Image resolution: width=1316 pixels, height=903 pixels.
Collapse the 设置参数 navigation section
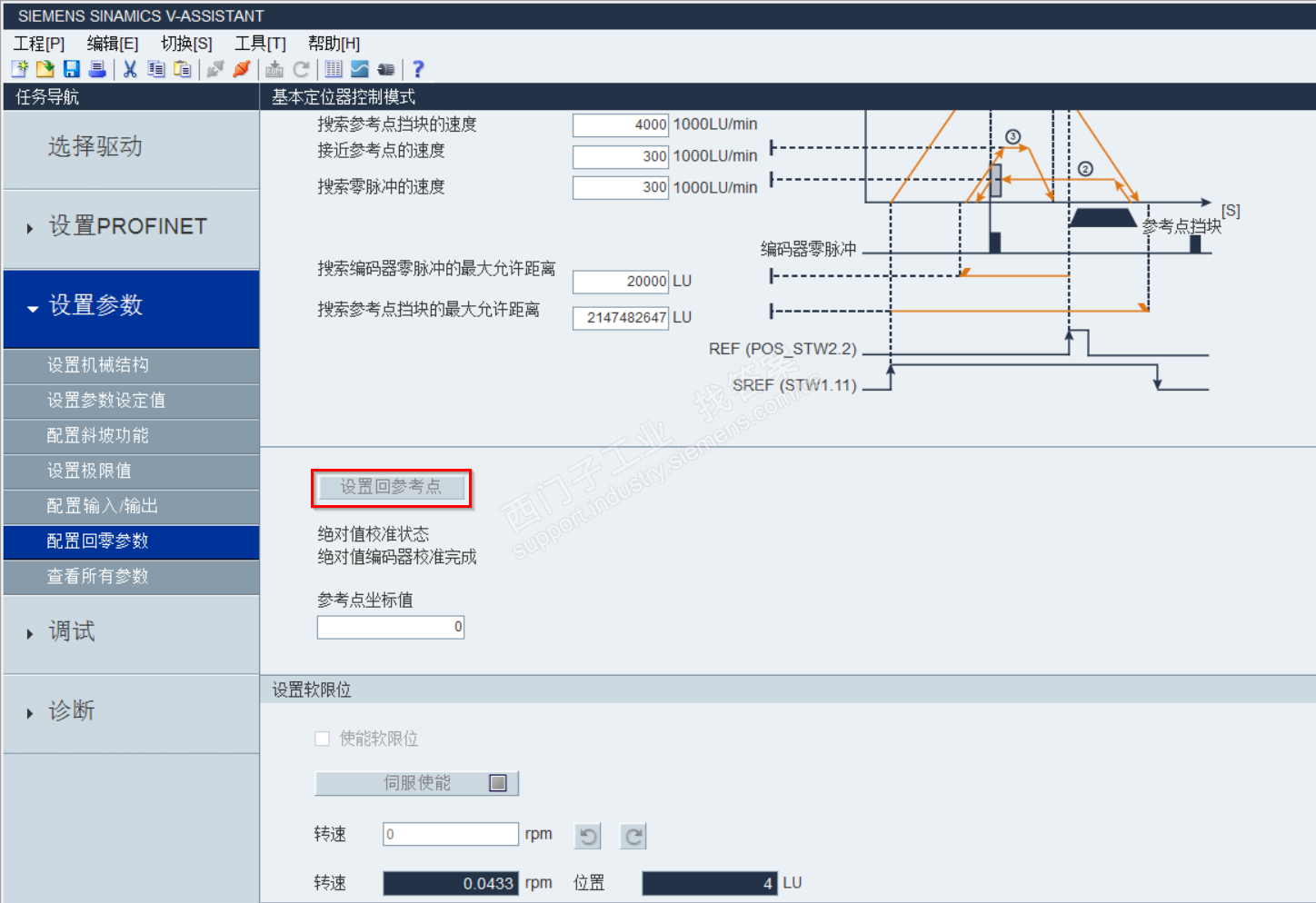tap(131, 308)
